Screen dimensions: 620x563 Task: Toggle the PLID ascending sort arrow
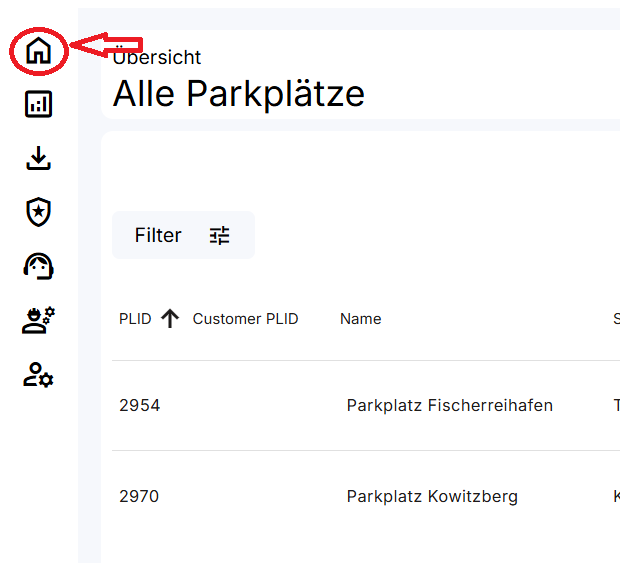[170, 319]
